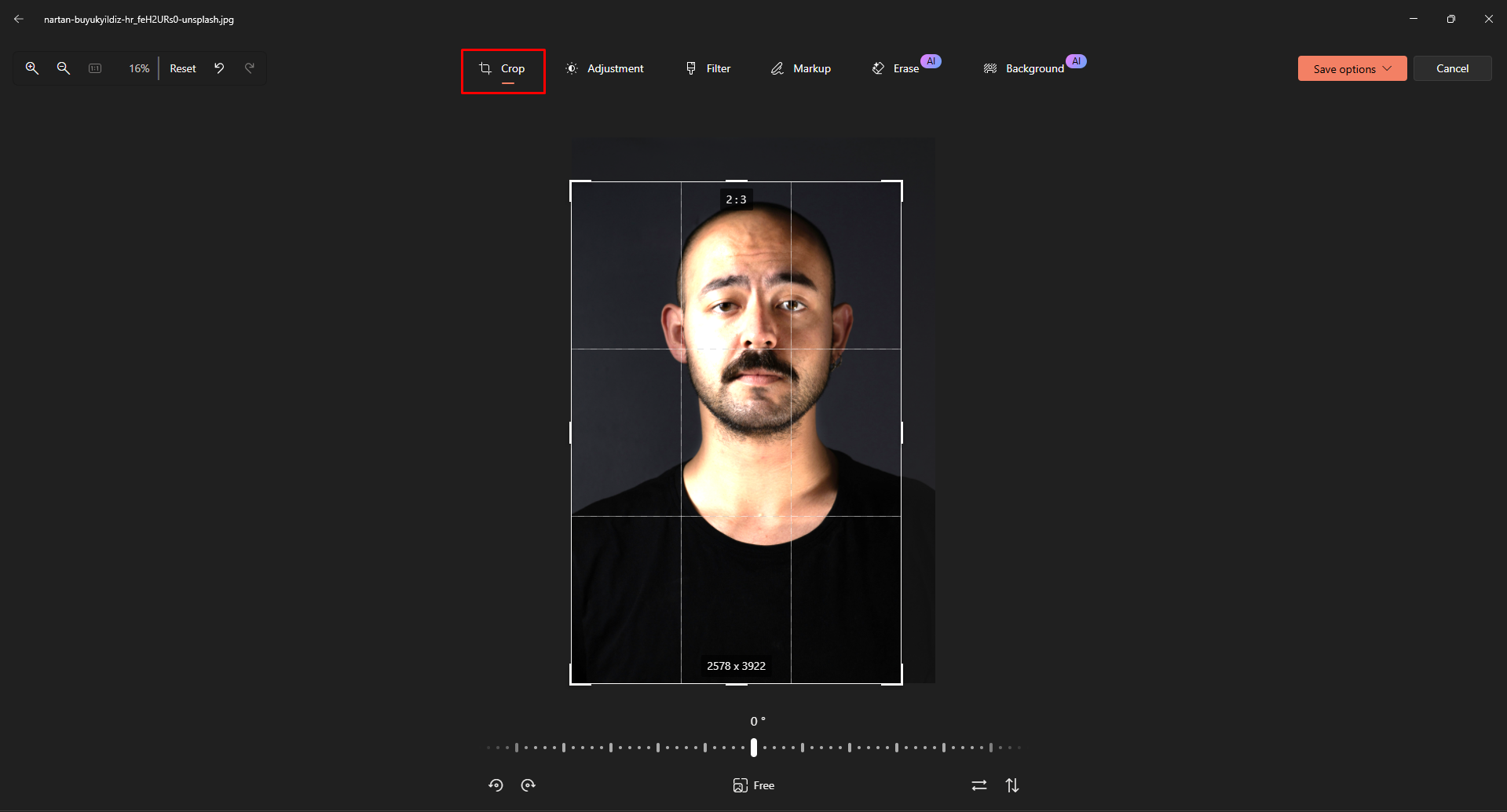
Task: Switch to the Filter tab
Action: point(707,68)
